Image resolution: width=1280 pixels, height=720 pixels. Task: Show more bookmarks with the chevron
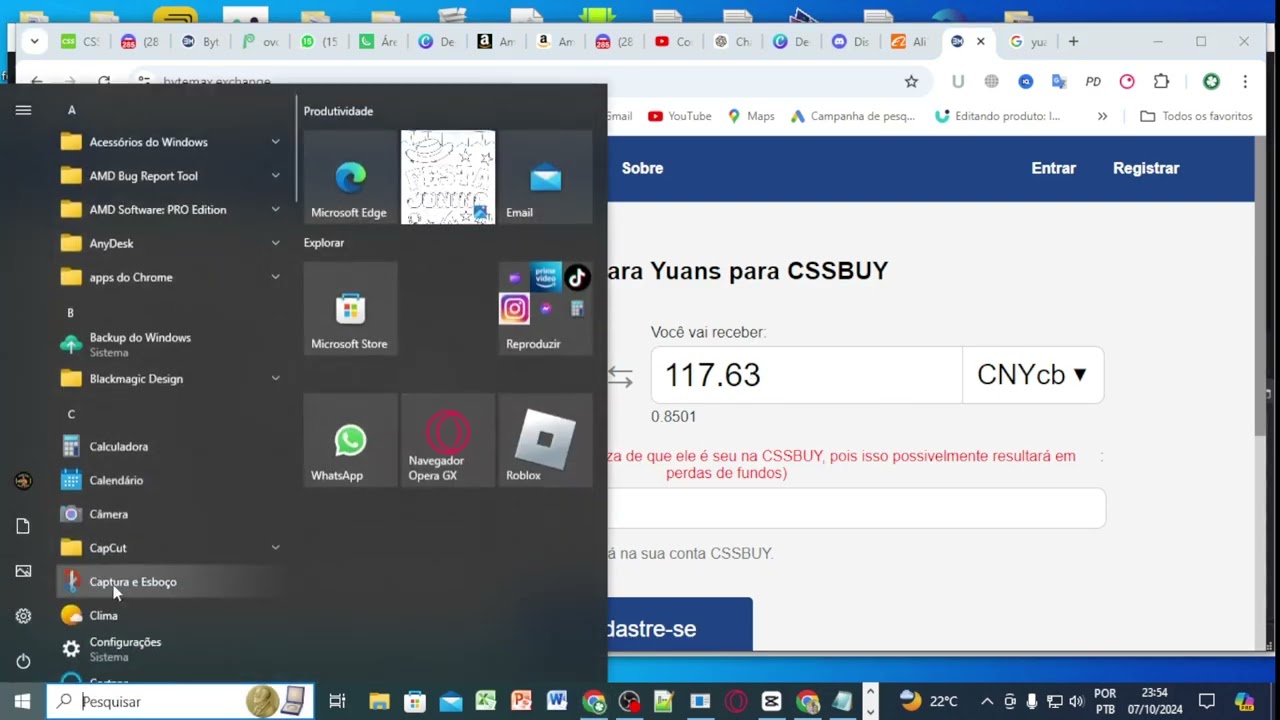pyautogui.click(x=1102, y=116)
